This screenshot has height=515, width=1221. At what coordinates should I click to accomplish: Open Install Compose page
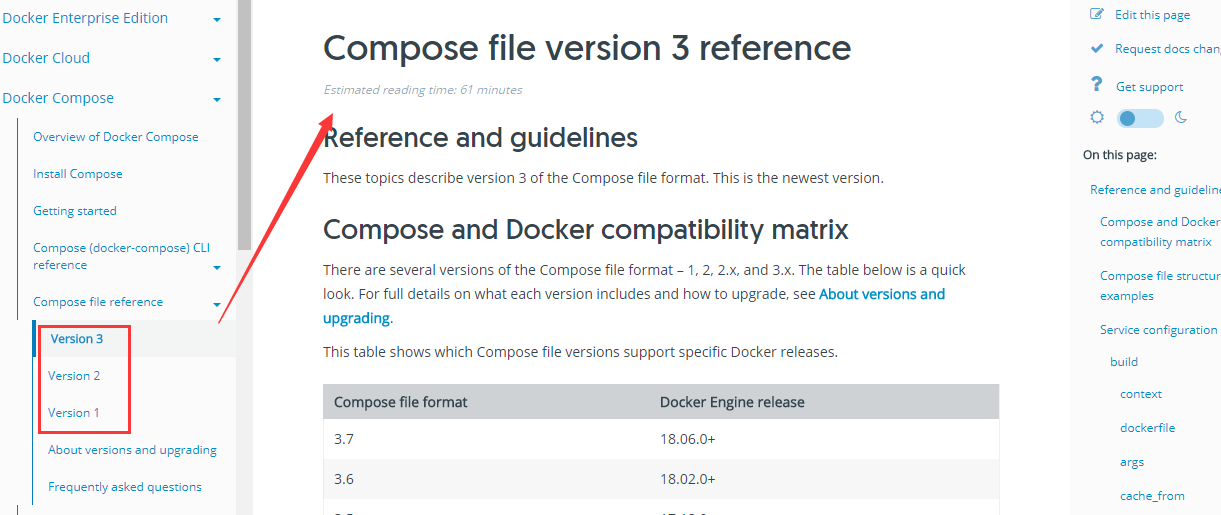click(78, 174)
